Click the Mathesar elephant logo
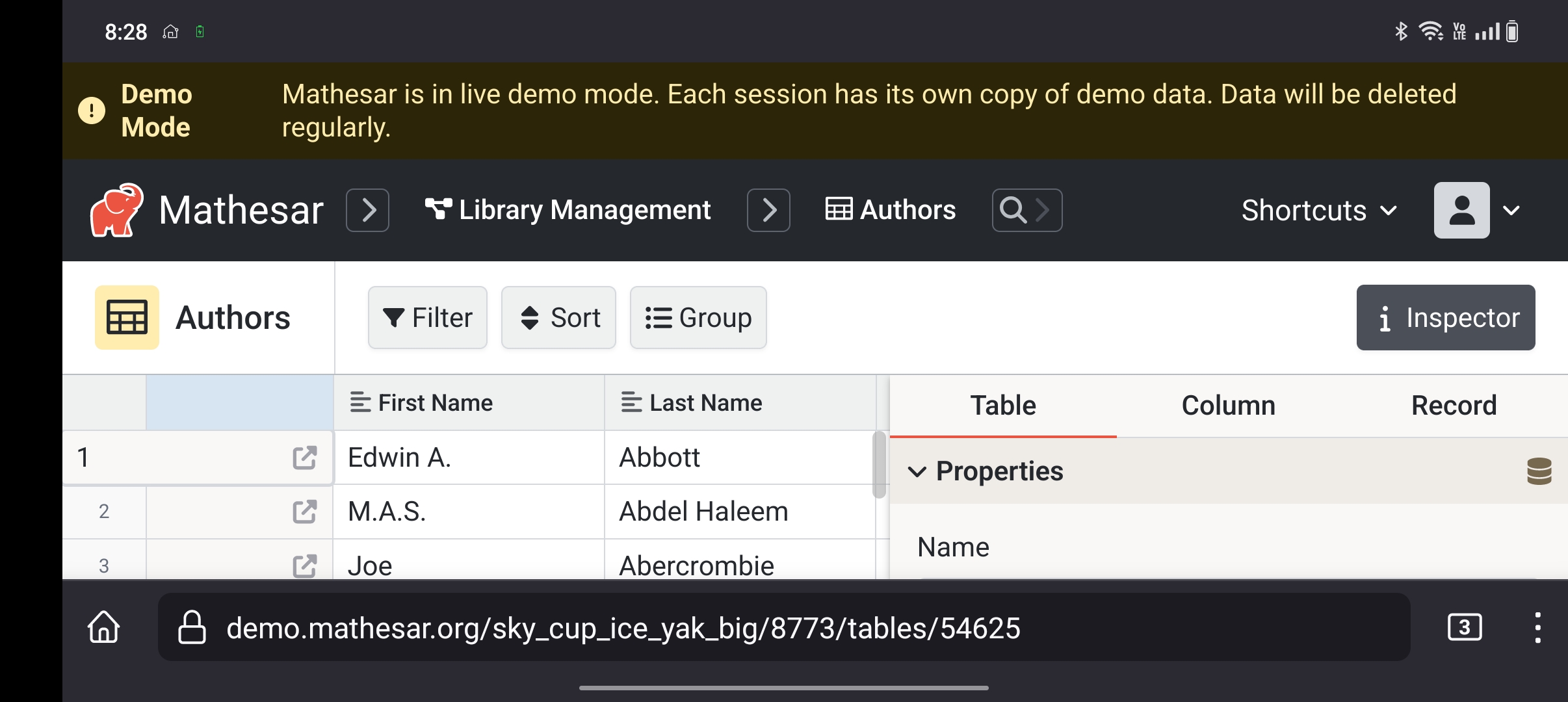1568x702 pixels. (x=117, y=210)
